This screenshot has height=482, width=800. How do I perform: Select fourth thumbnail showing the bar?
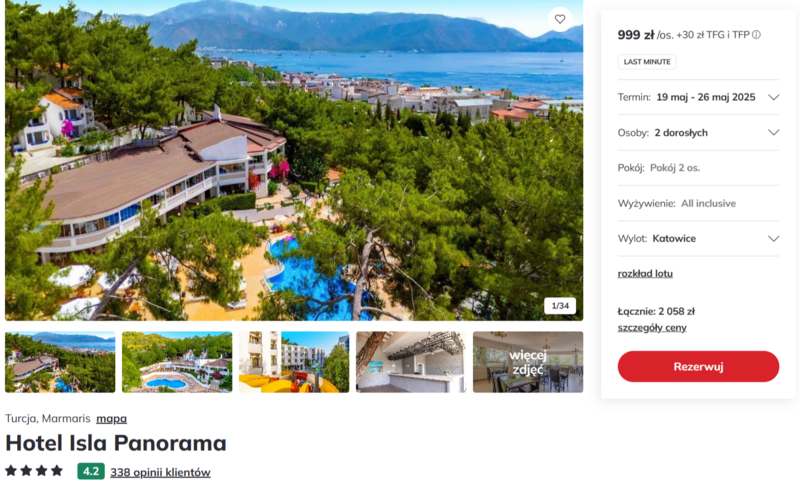pyautogui.click(x=411, y=362)
